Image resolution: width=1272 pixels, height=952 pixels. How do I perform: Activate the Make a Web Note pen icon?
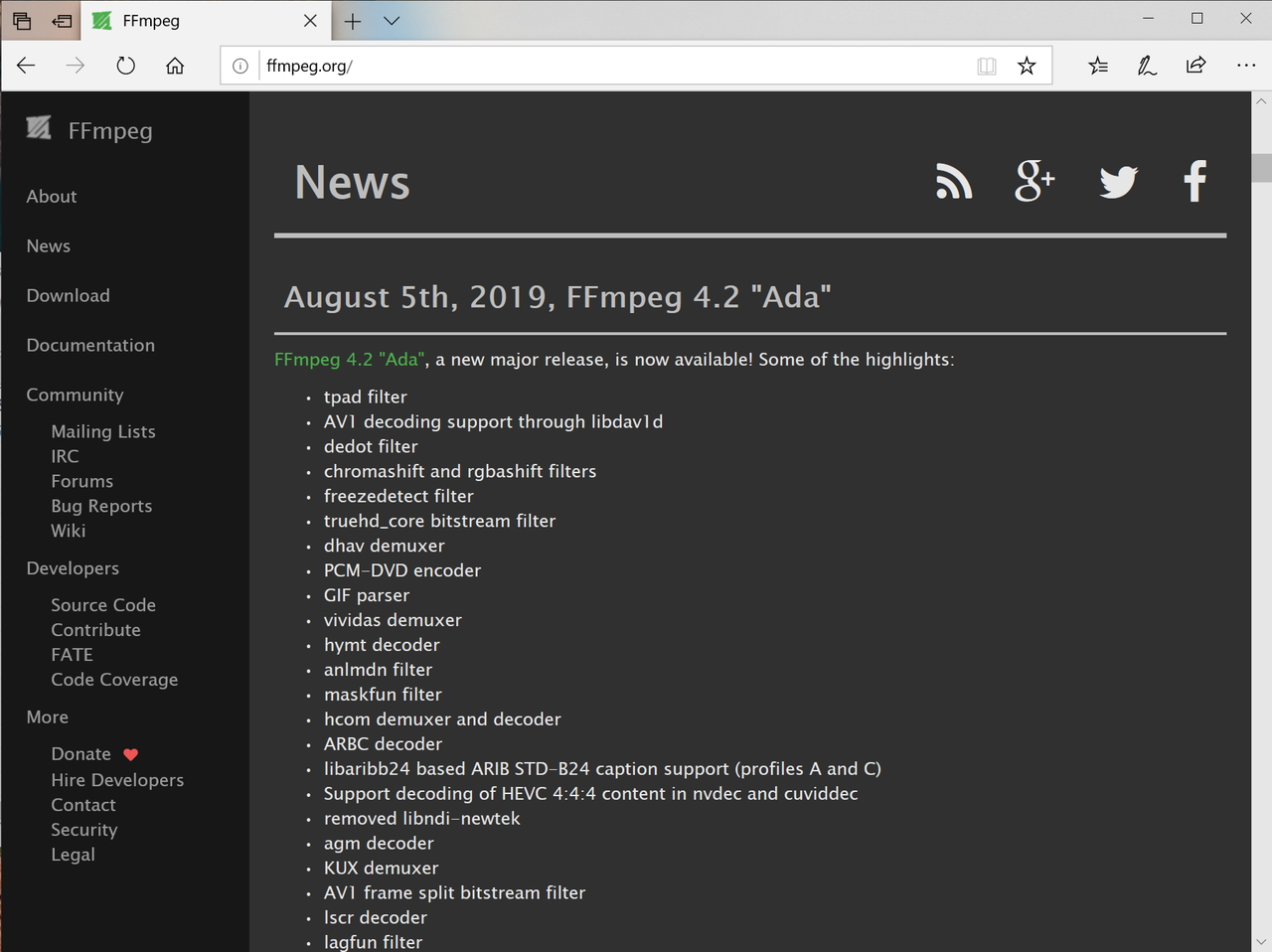pyautogui.click(x=1147, y=66)
